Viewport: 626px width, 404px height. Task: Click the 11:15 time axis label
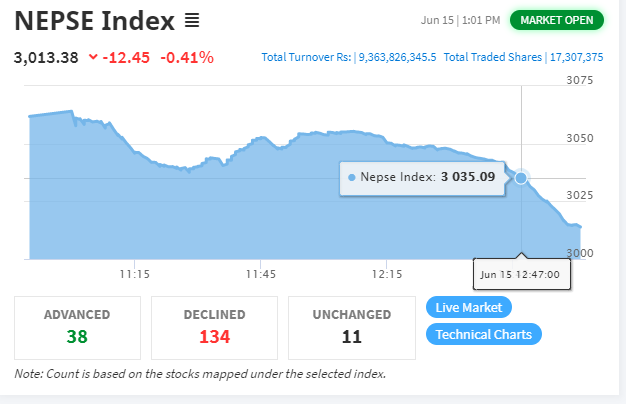[x=135, y=274]
